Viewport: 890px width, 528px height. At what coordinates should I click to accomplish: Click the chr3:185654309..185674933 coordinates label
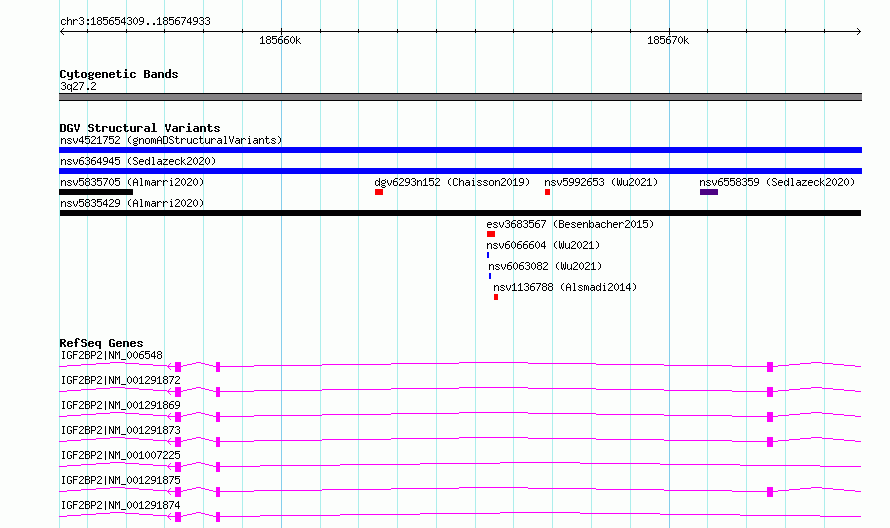tap(135, 21)
